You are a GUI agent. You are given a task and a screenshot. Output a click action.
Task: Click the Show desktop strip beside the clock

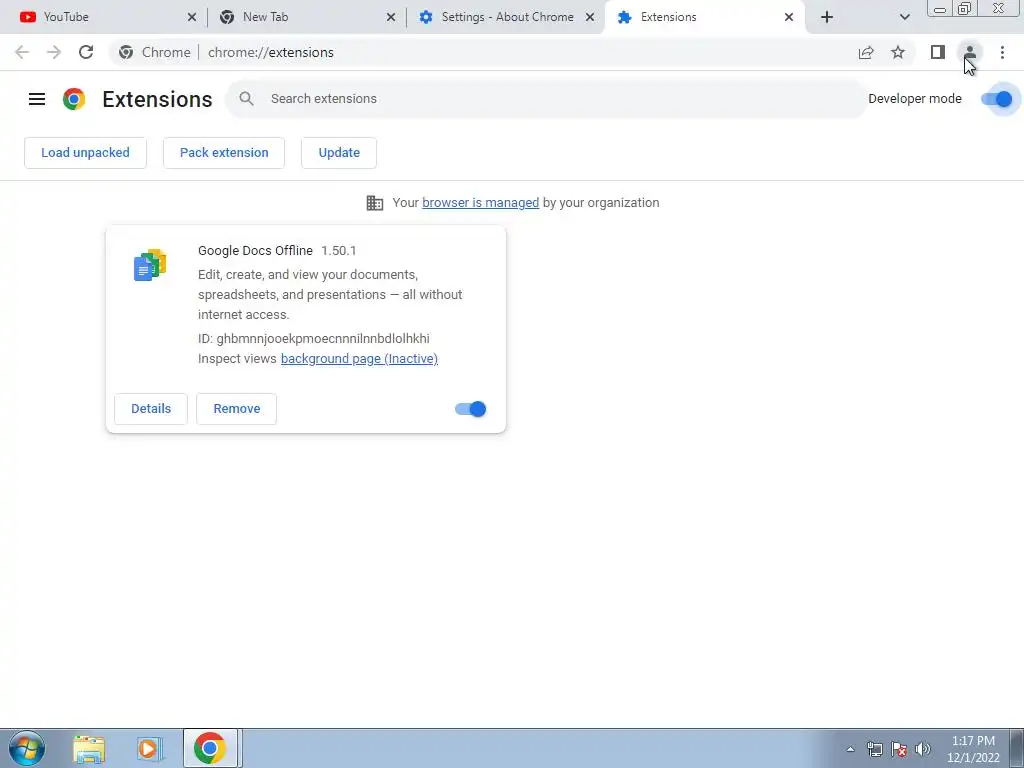click(1016, 748)
